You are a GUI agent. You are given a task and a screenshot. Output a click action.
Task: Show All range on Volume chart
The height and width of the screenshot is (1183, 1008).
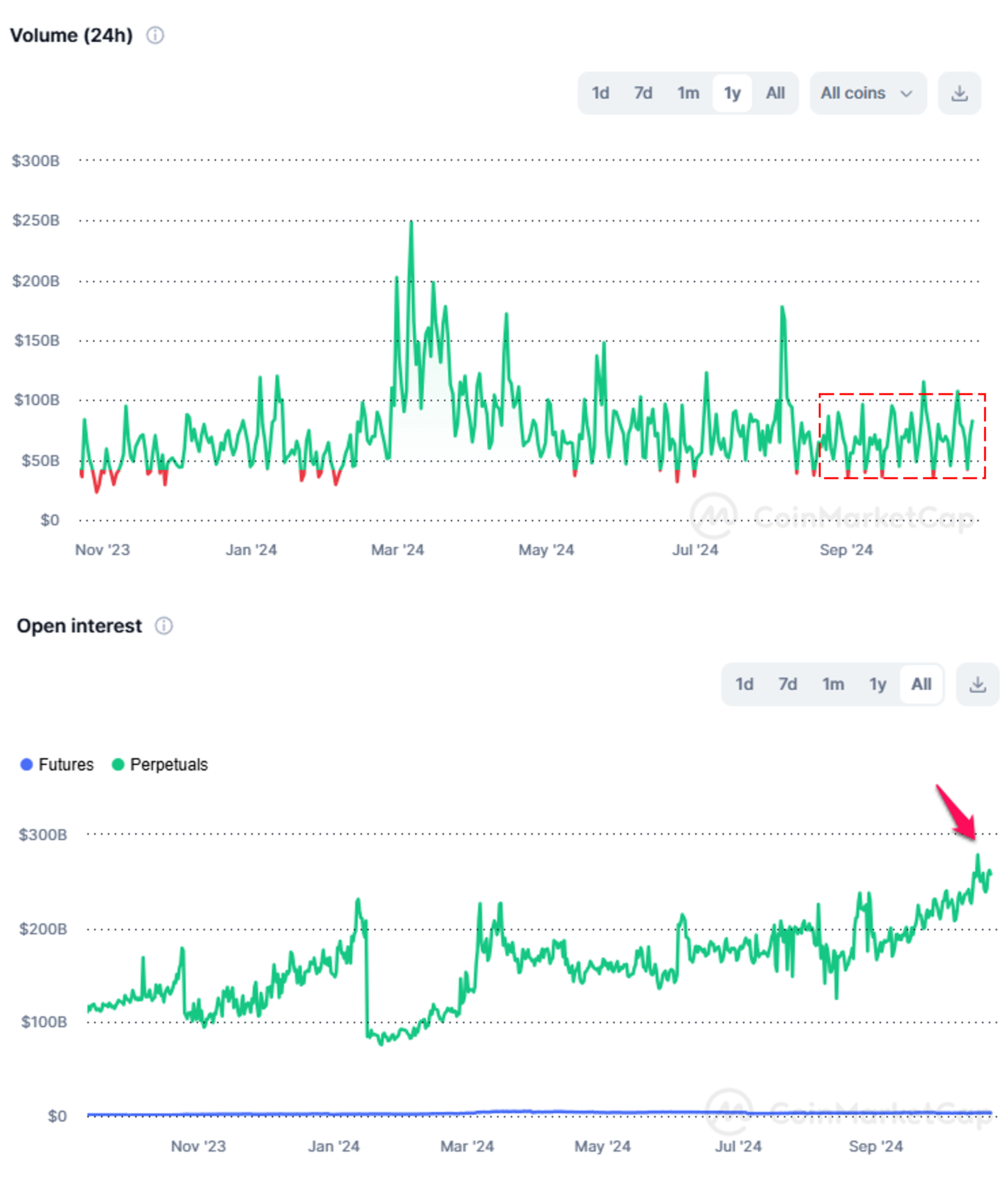(775, 93)
